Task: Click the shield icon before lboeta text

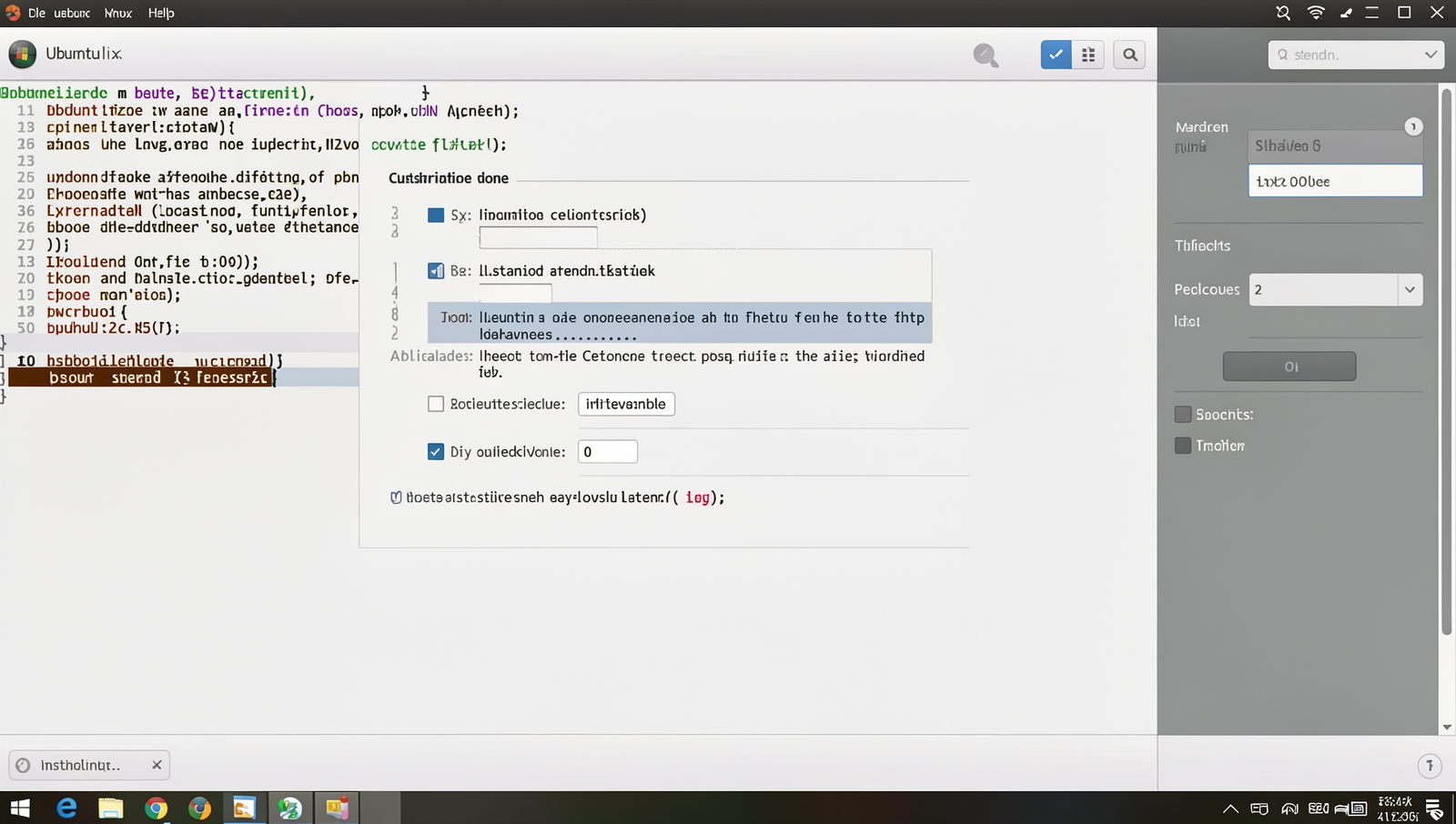Action: [396, 497]
